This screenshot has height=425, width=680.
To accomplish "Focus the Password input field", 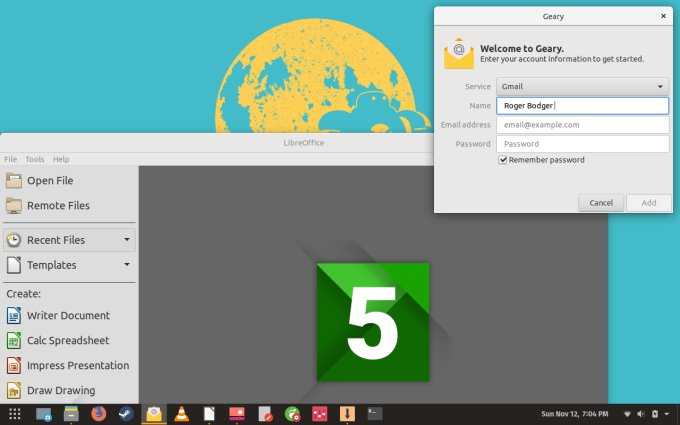I will point(582,144).
